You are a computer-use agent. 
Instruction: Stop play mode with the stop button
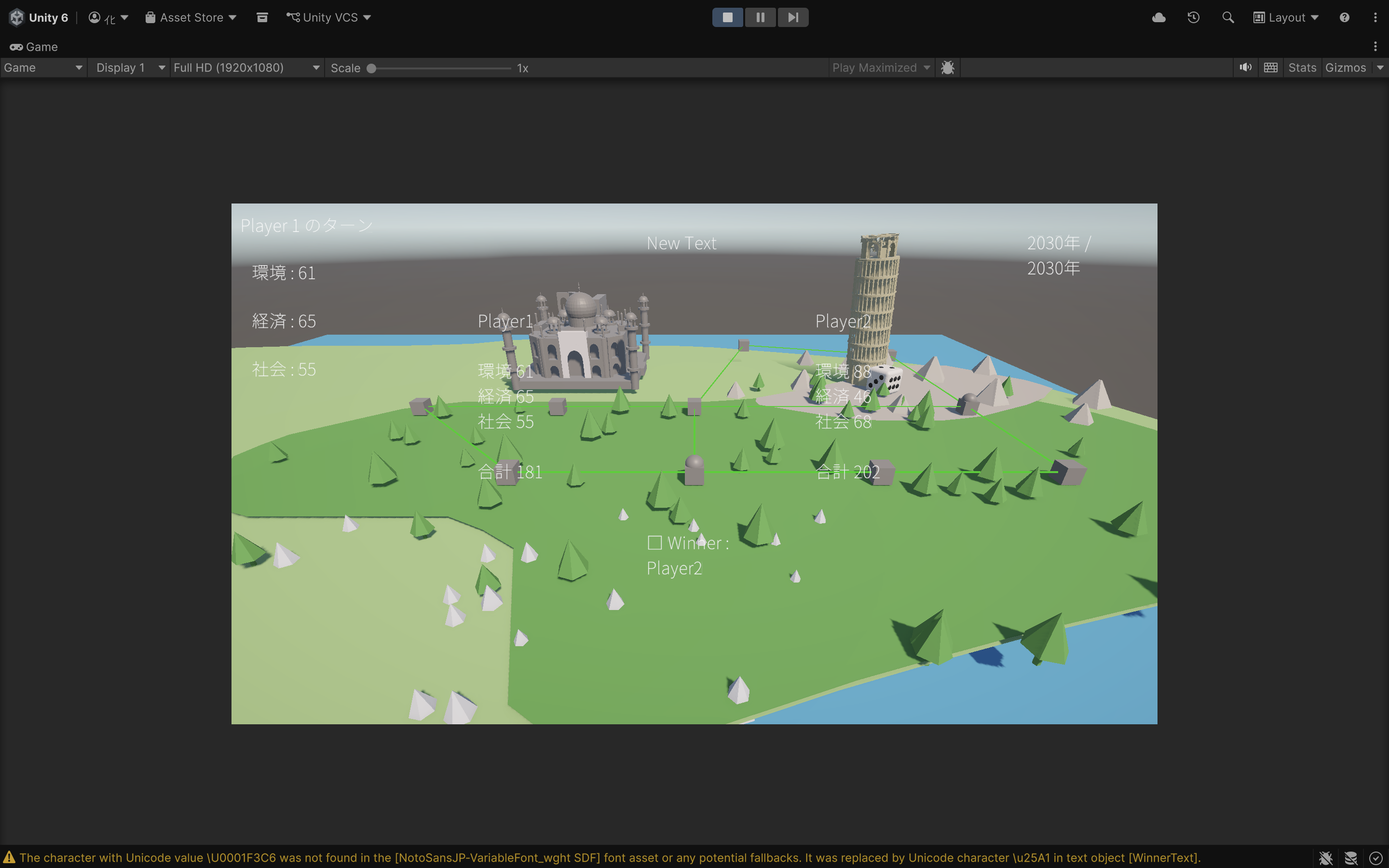coord(727,17)
